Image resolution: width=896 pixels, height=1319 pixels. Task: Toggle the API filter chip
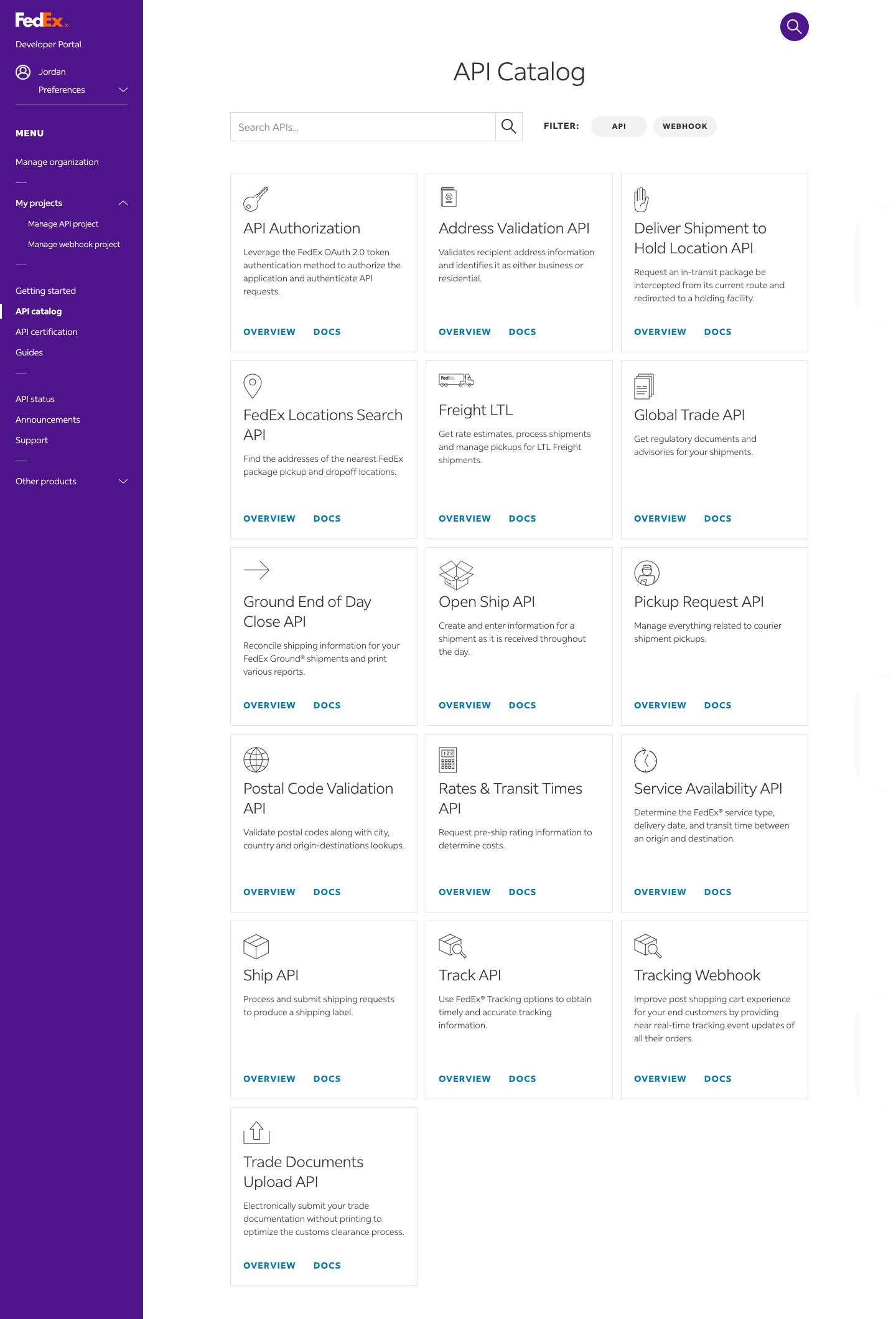[x=618, y=126]
